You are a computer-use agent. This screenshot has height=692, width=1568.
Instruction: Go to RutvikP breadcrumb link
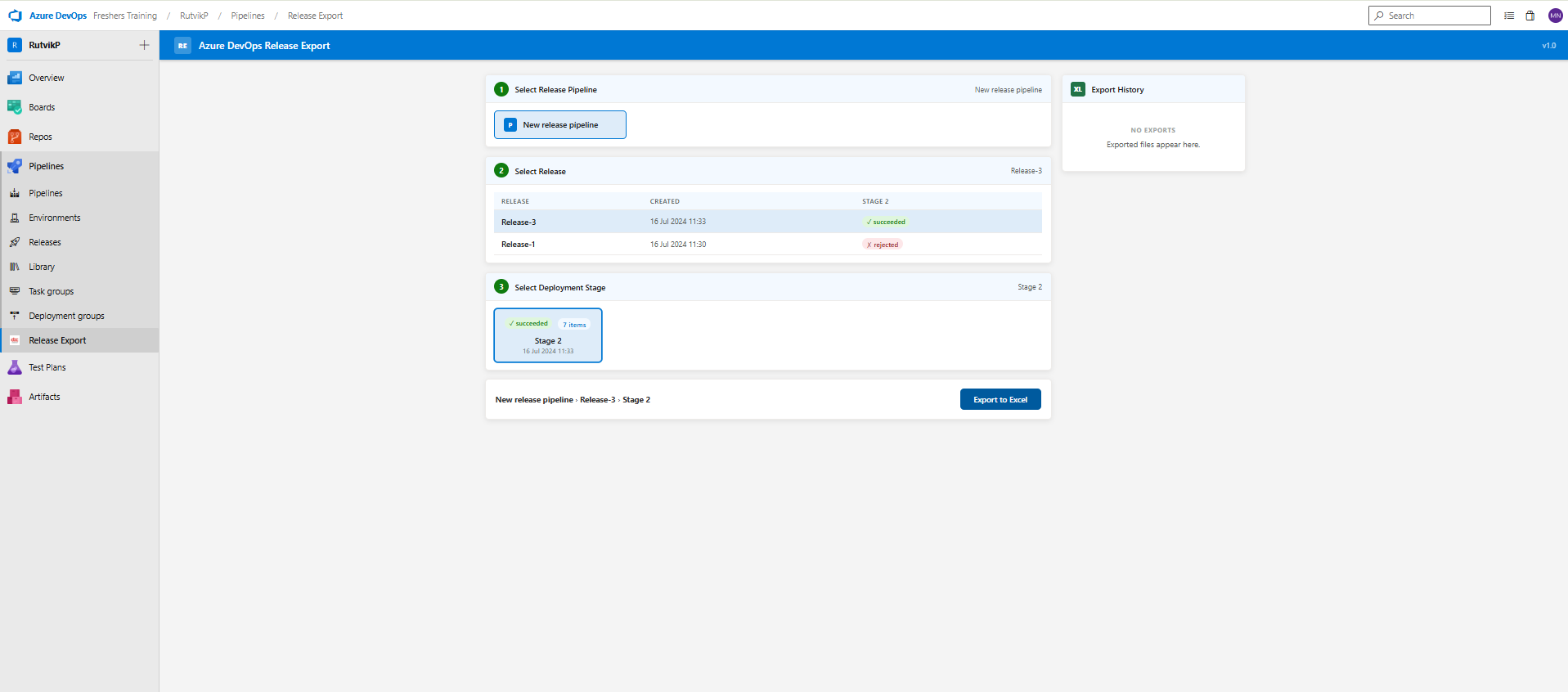(194, 16)
